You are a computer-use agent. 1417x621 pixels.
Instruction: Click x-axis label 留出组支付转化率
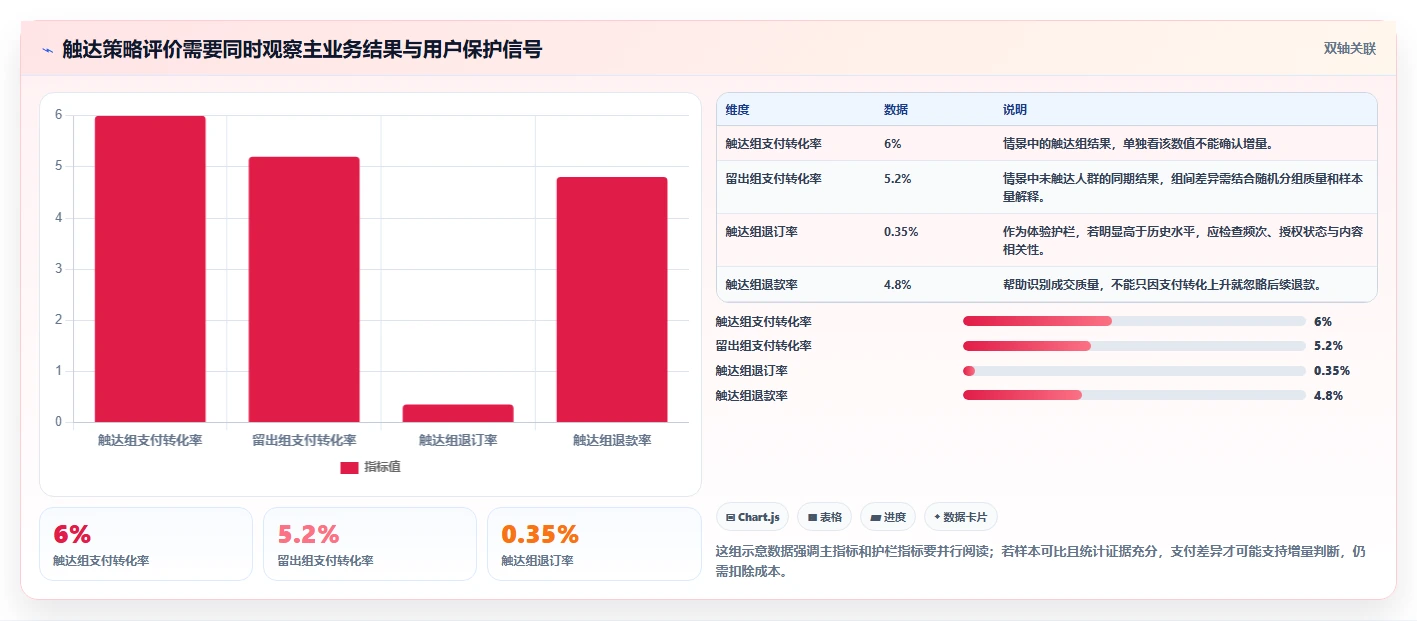point(304,440)
